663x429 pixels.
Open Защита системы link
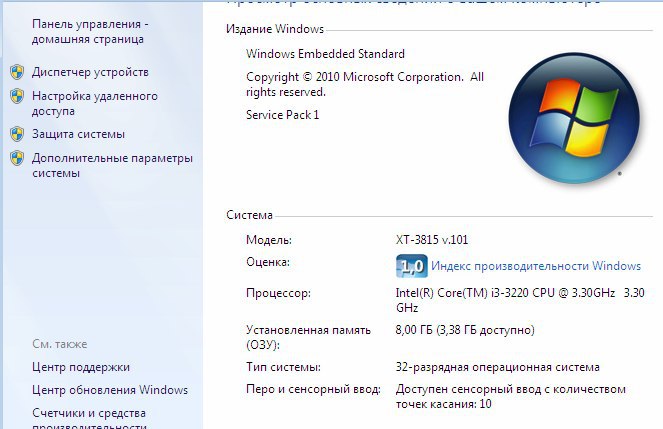point(78,134)
